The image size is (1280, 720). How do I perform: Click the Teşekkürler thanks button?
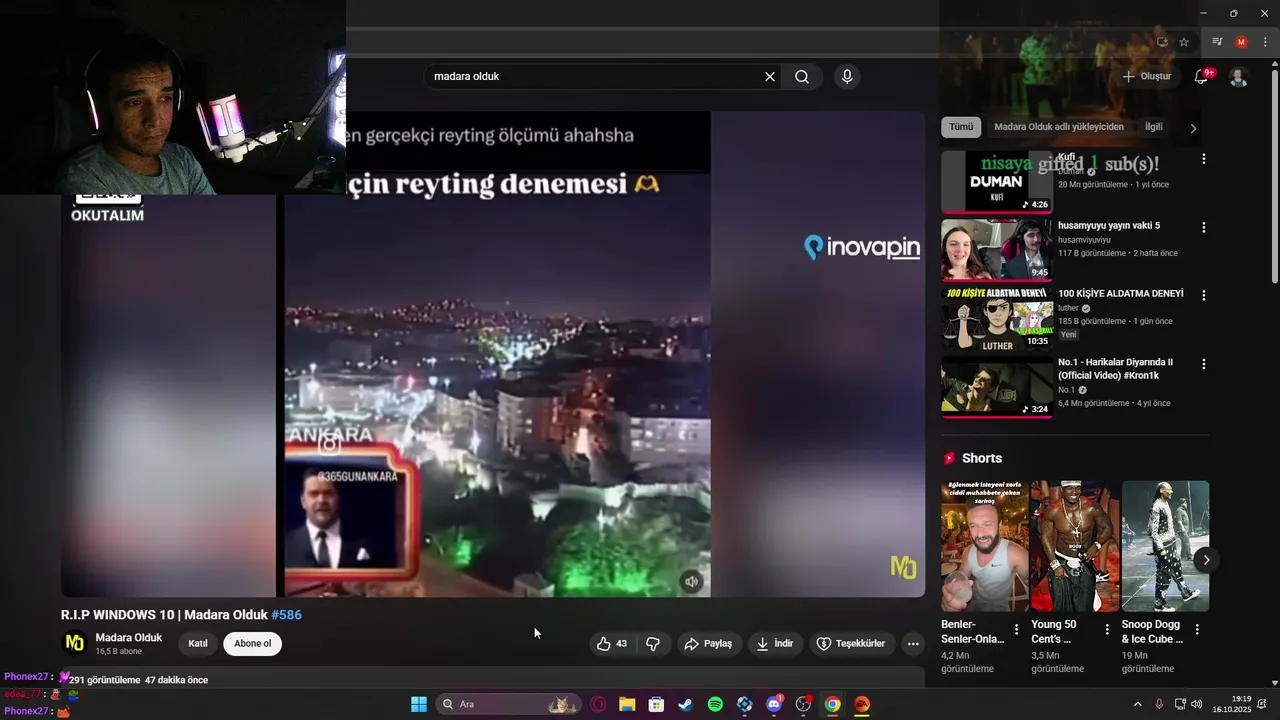click(851, 644)
